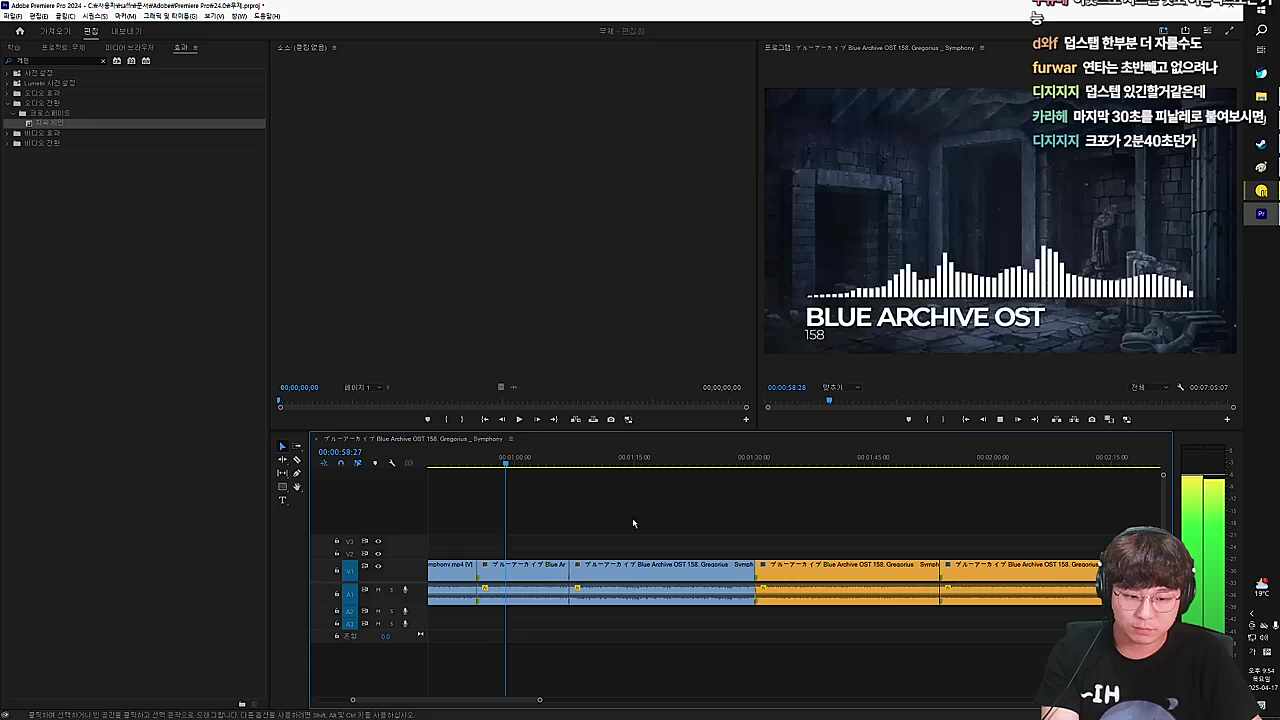Viewport: 1280px width, 720px height.
Task: Open the File menu (F)
Action: pyautogui.click(x=12, y=16)
